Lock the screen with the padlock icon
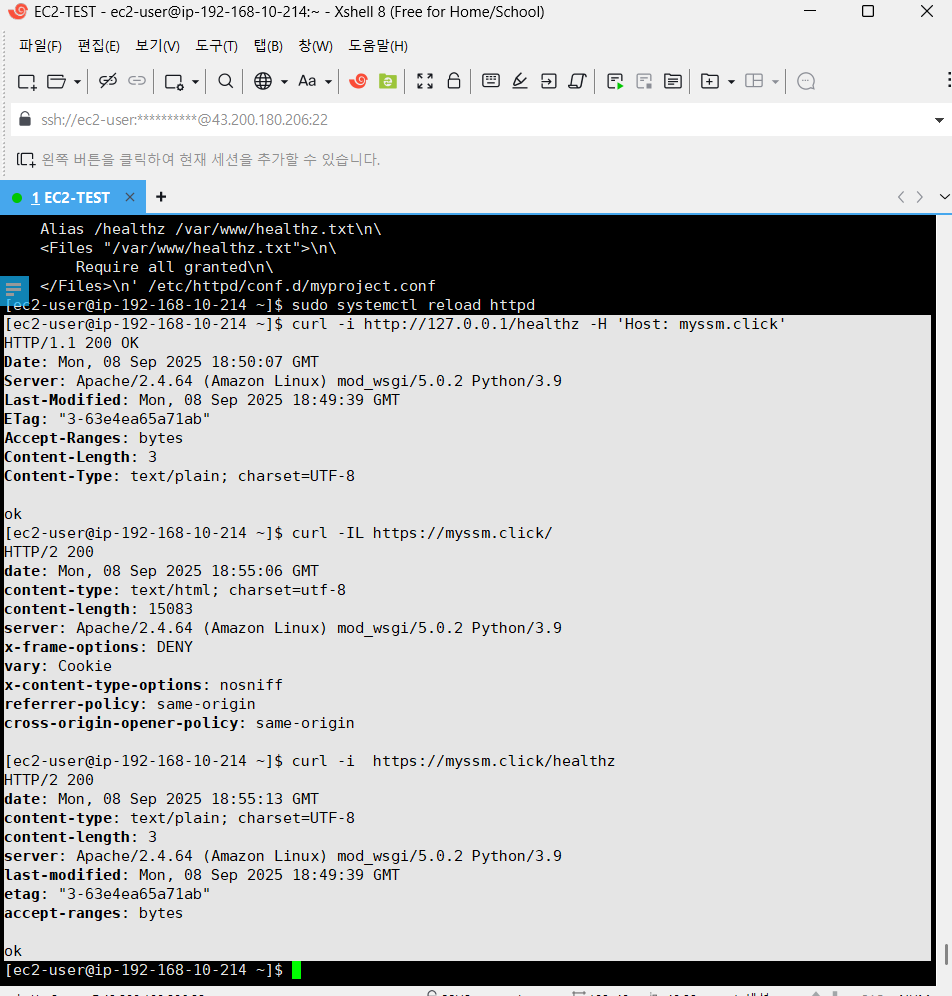The height and width of the screenshot is (996, 952). [453, 81]
